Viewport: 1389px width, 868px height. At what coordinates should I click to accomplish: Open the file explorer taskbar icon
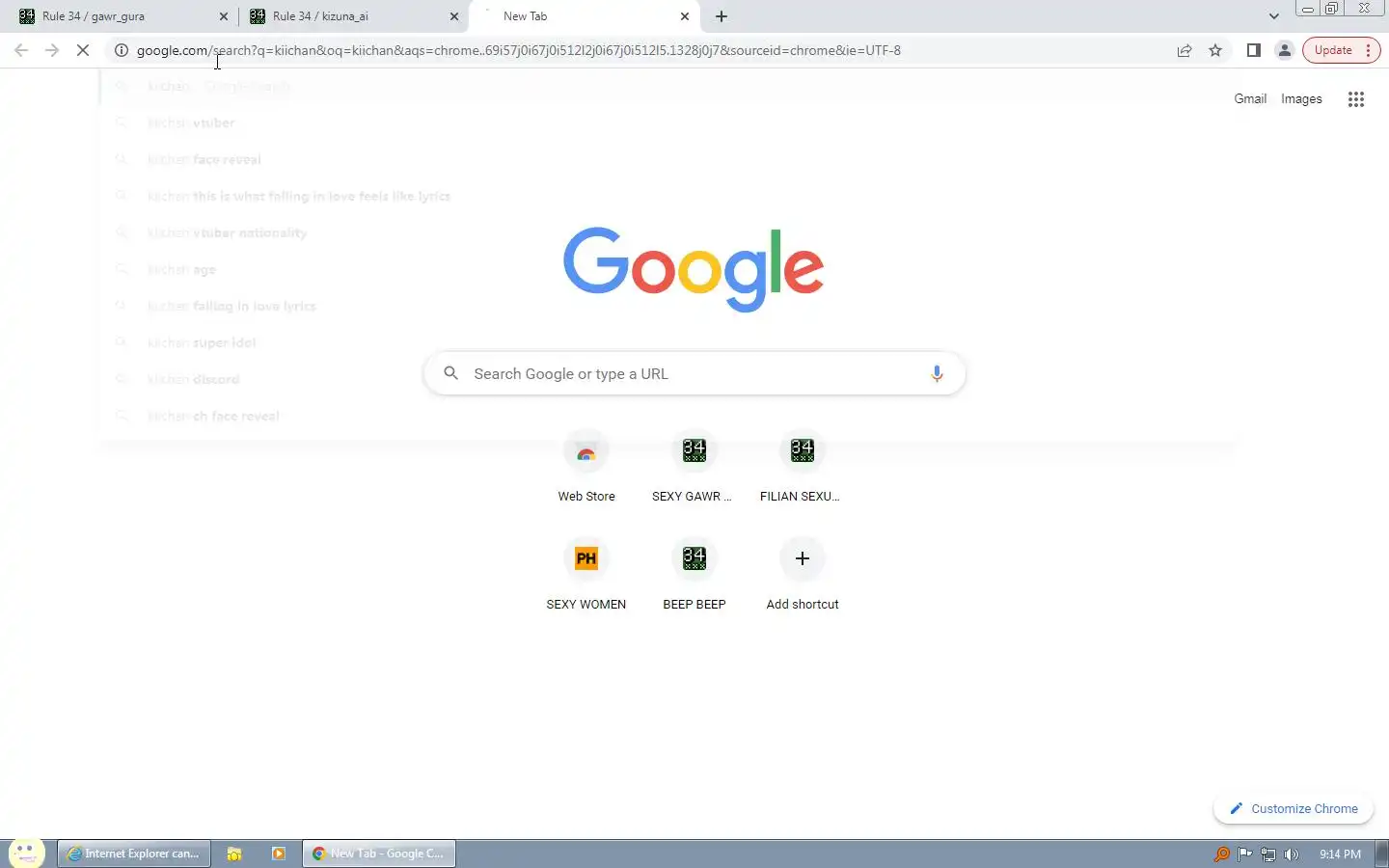click(x=234, y=854)
